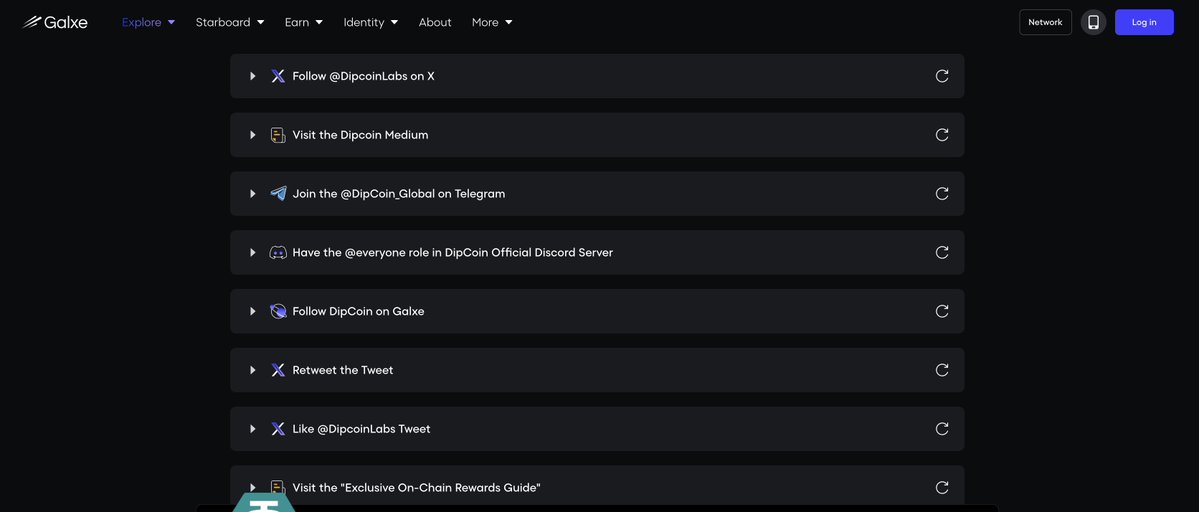Viewport: 1199px width, 512px height.
Task: Expand the Discord everyone role row
Action: (252, 252)
